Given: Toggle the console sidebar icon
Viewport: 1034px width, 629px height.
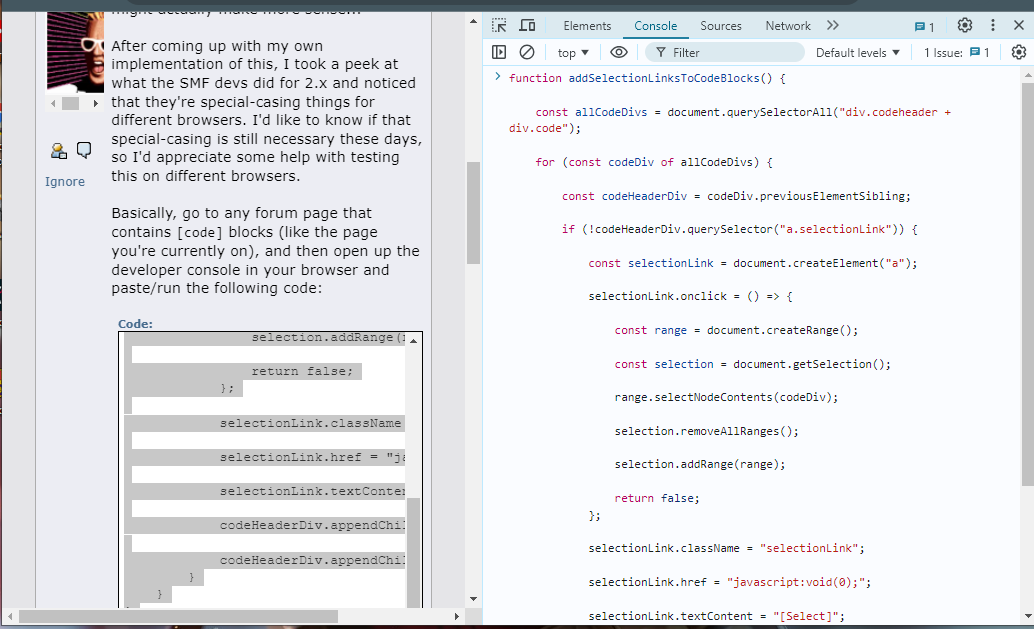Looking at the screenshot, I should click(x=499, y=52).
